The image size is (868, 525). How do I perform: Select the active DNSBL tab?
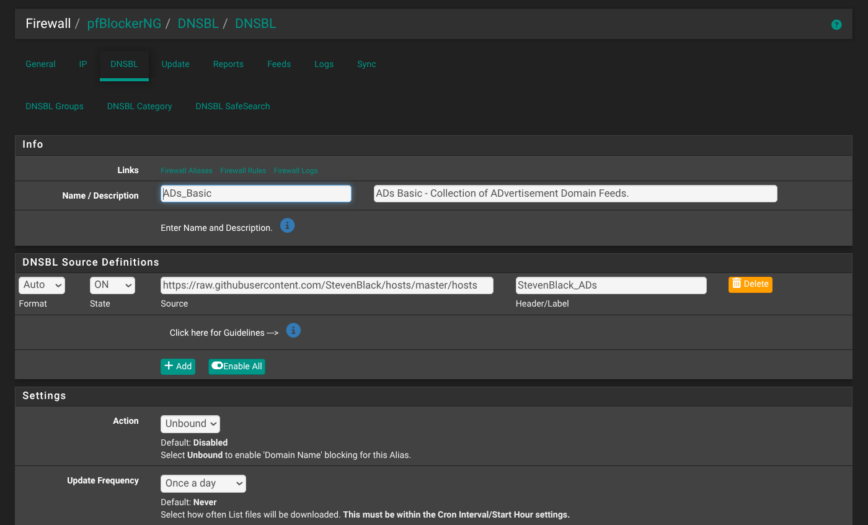pos(124,64)
